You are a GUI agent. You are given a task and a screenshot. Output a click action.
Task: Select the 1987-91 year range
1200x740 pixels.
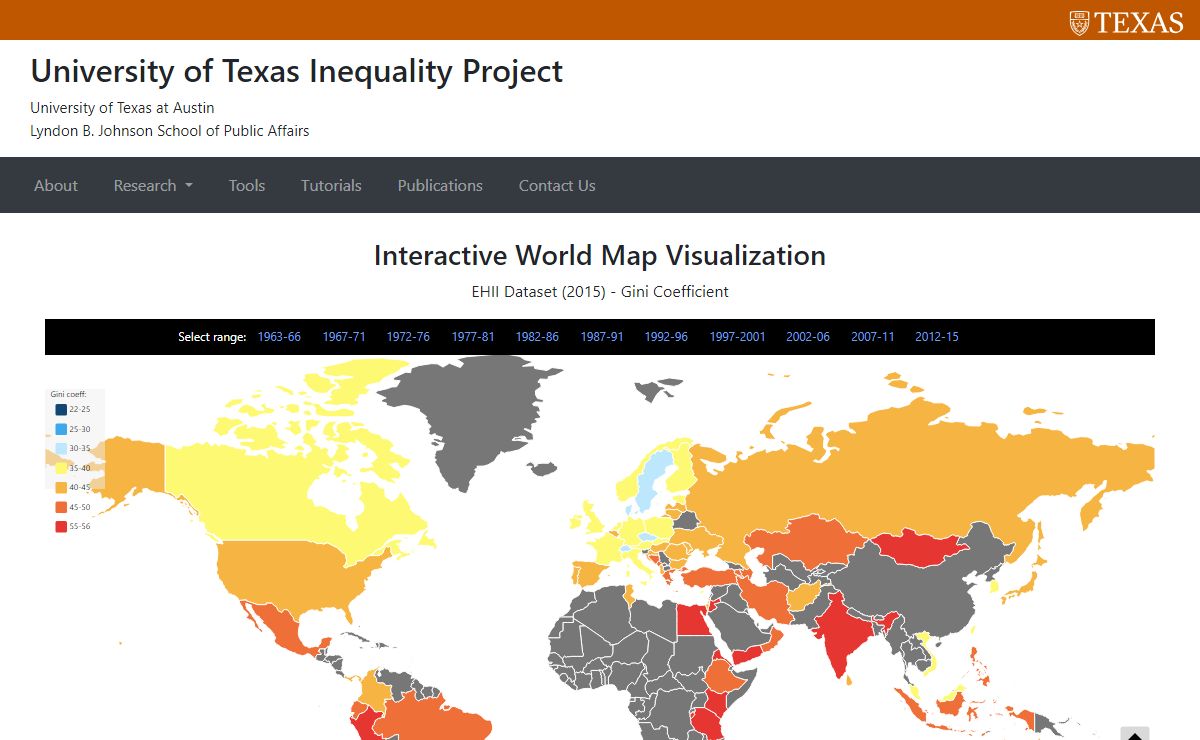[602, 337]
